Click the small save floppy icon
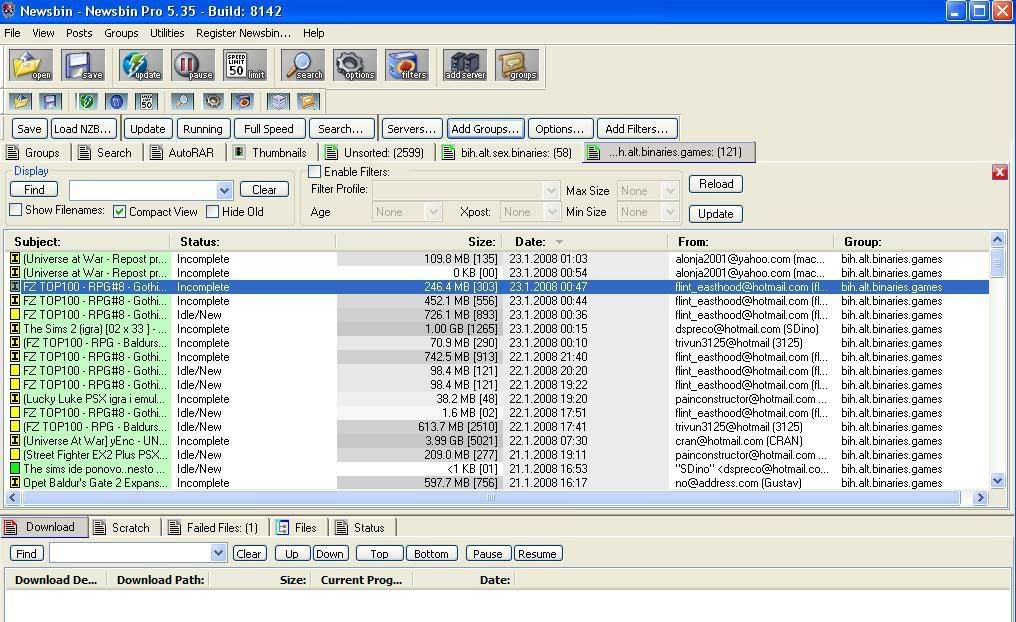Viewport: 1016px width, 622px height. click(x=50, y=101)
